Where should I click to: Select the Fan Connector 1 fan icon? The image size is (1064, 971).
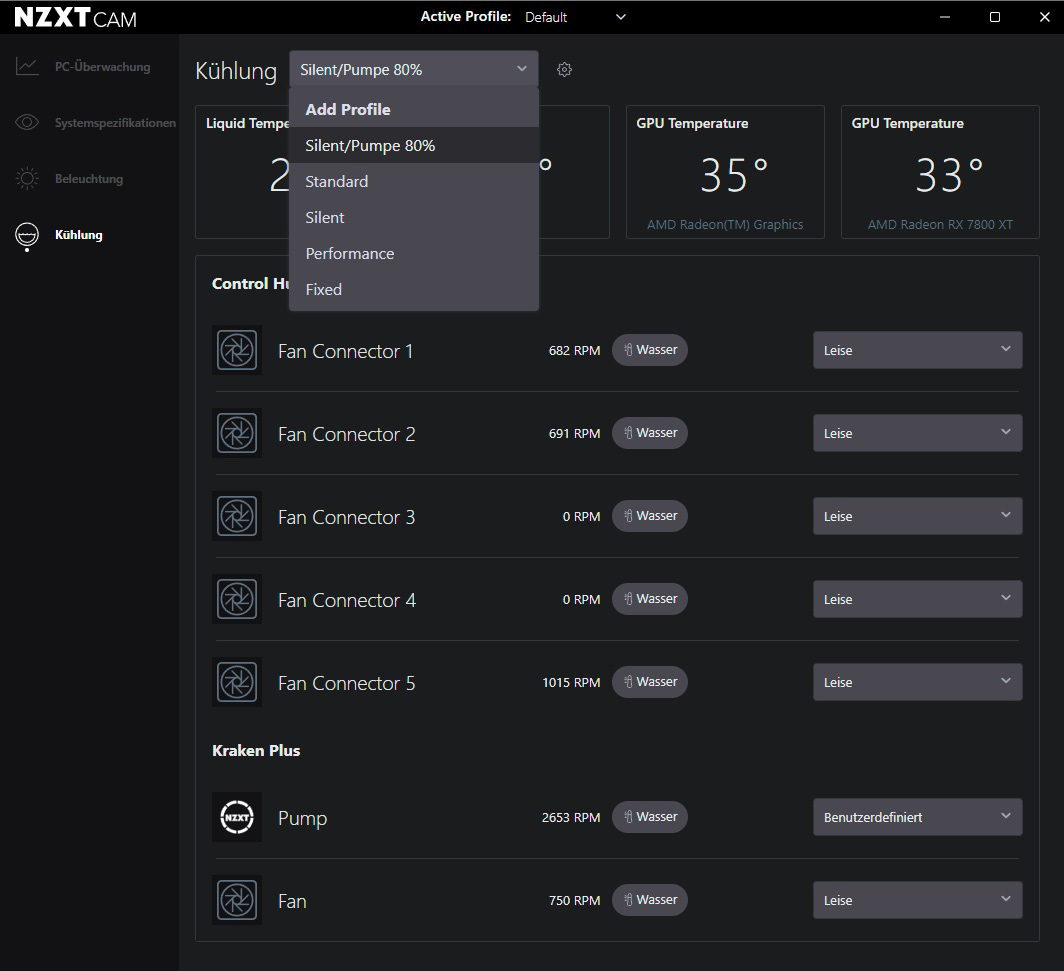tap(237, 350)
